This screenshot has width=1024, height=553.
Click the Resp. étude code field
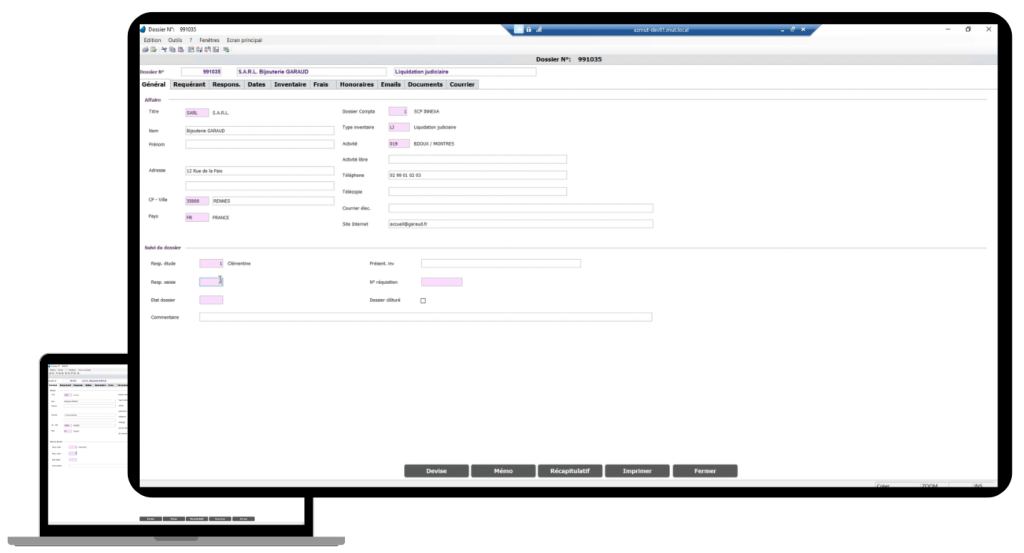(211, 263)
